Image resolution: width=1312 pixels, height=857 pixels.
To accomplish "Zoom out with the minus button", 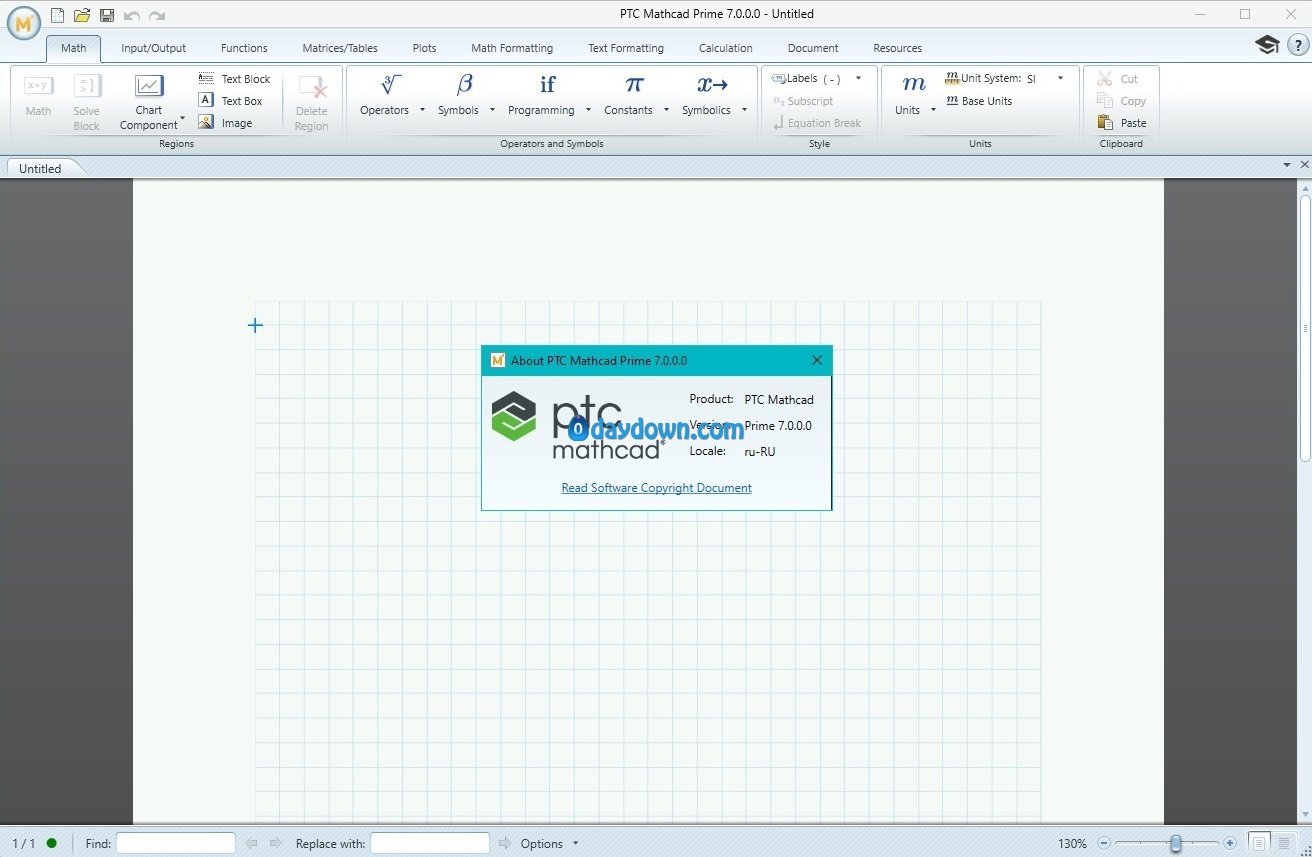I will 1104,843.
